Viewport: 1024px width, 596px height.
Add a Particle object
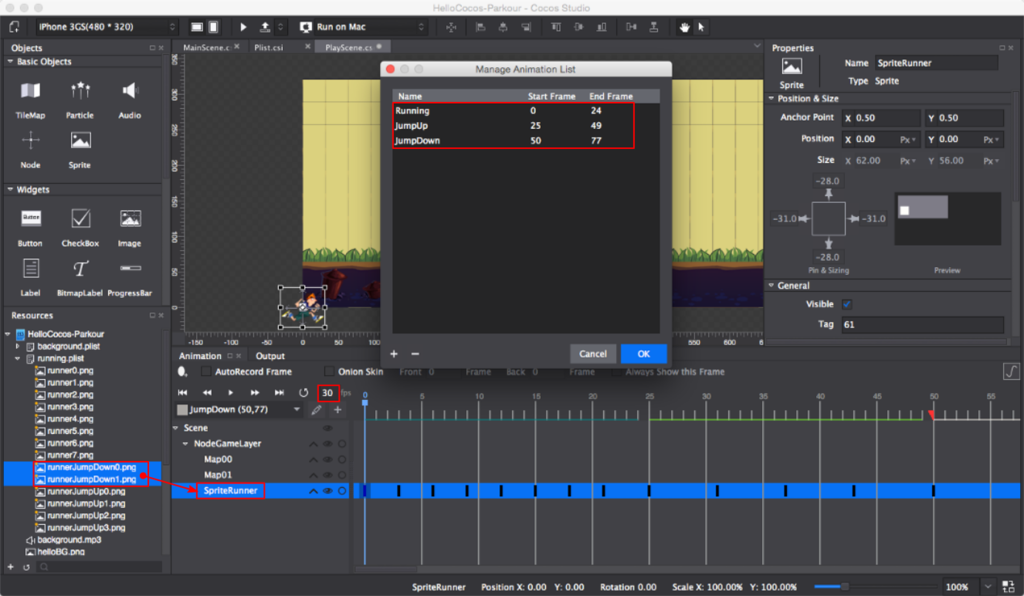(80, 100)
